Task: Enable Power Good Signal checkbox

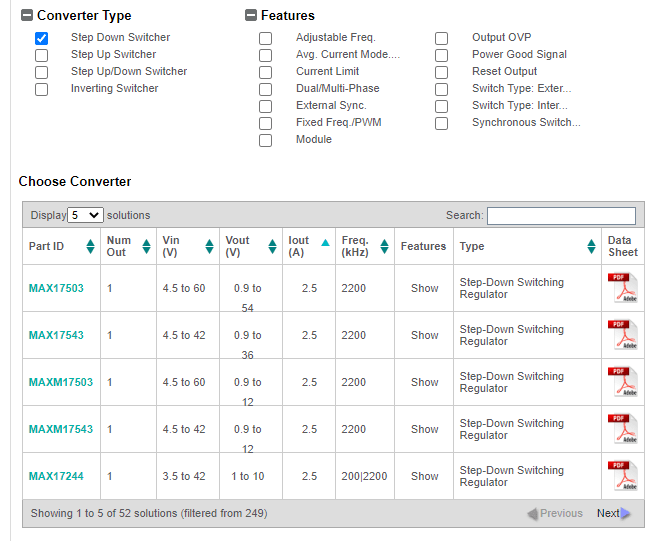Action: (x=441, y=55)
